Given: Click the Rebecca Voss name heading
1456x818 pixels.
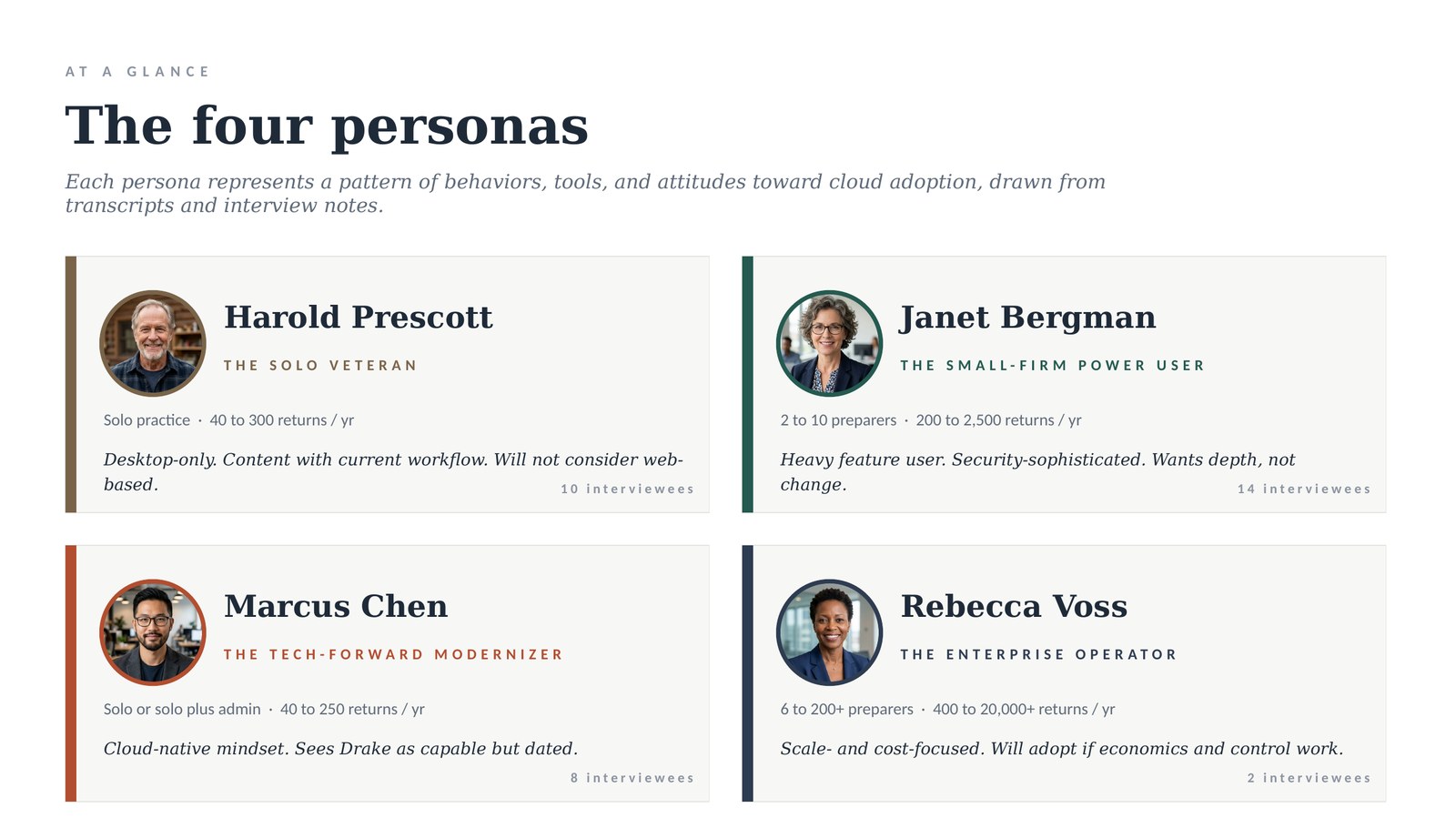Looking at the screenshot, I should [1014, 606].
